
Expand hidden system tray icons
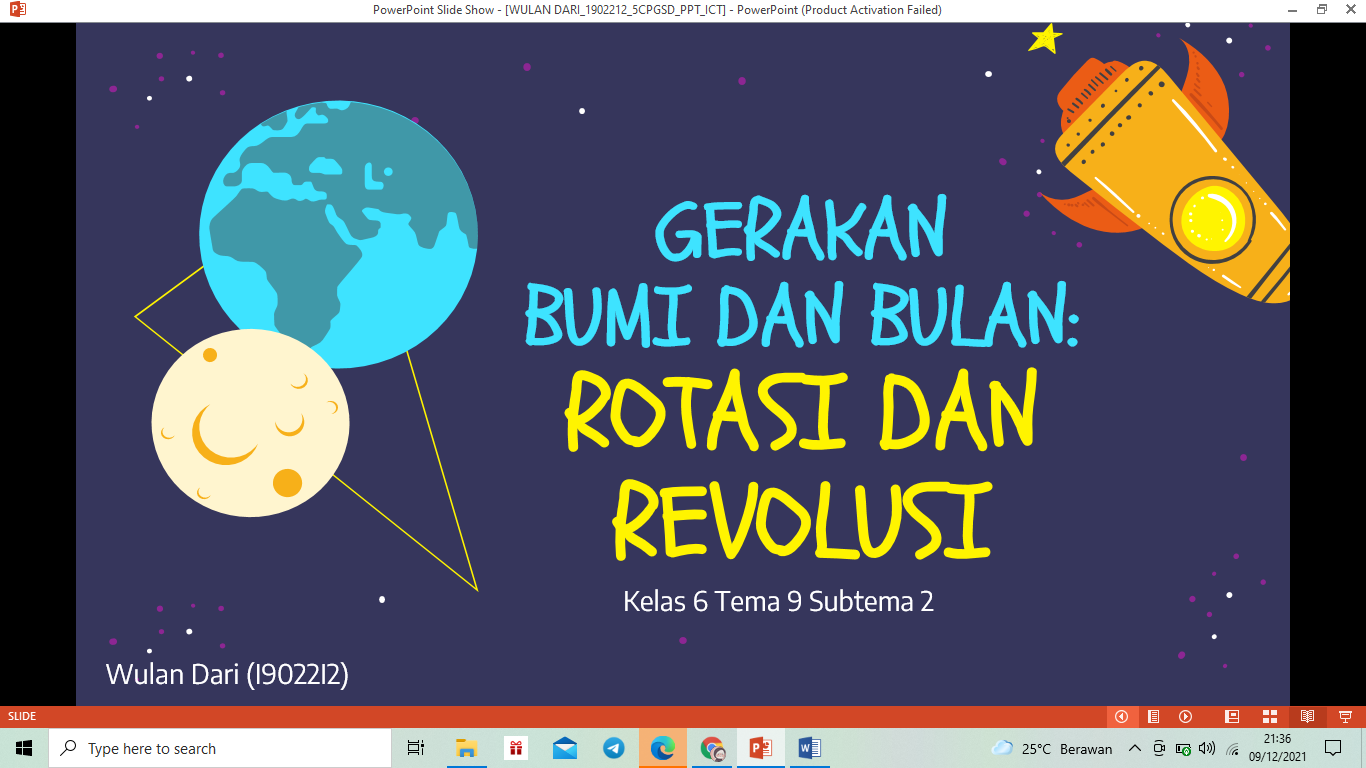point(1134,748)
